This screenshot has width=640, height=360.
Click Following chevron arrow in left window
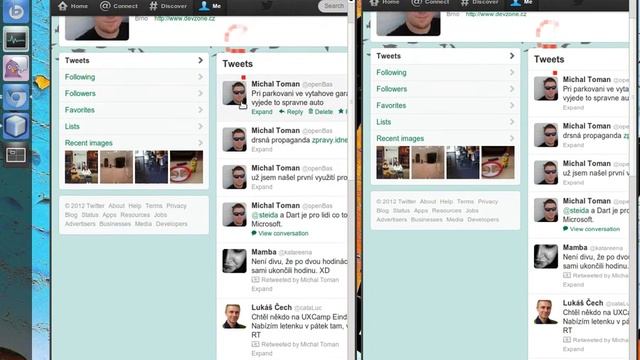coord(200,77)
